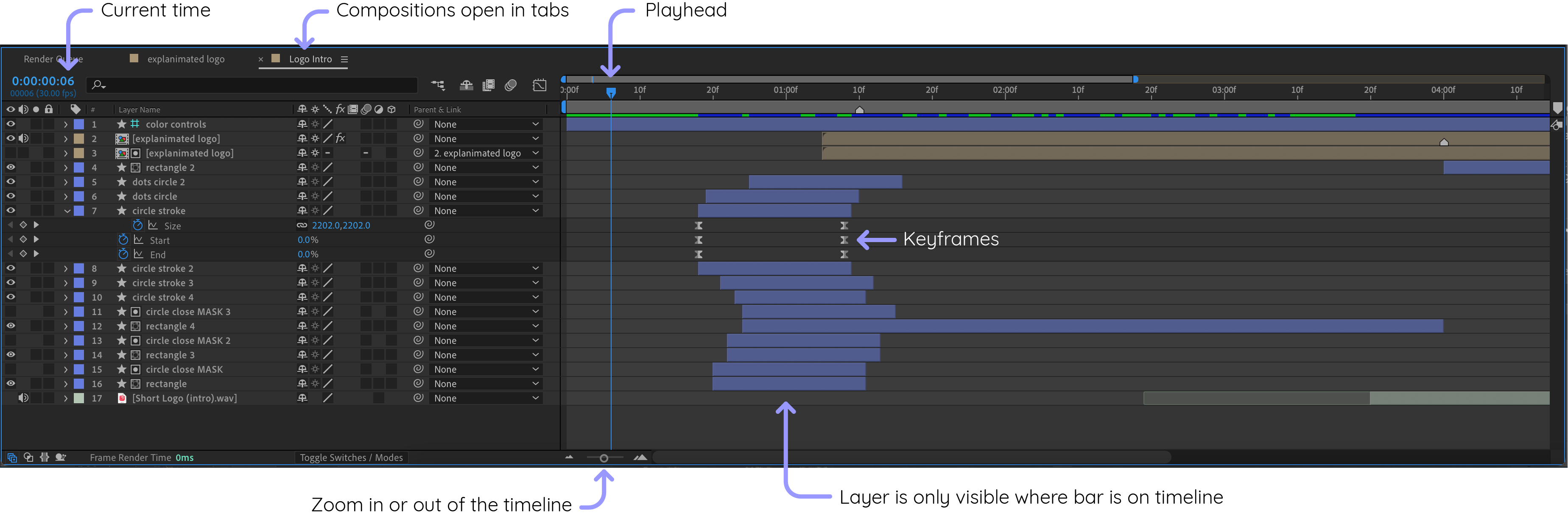Click the Toggle Switches / Modes button
Screen dimensions: 1568x516
point(351,457)
